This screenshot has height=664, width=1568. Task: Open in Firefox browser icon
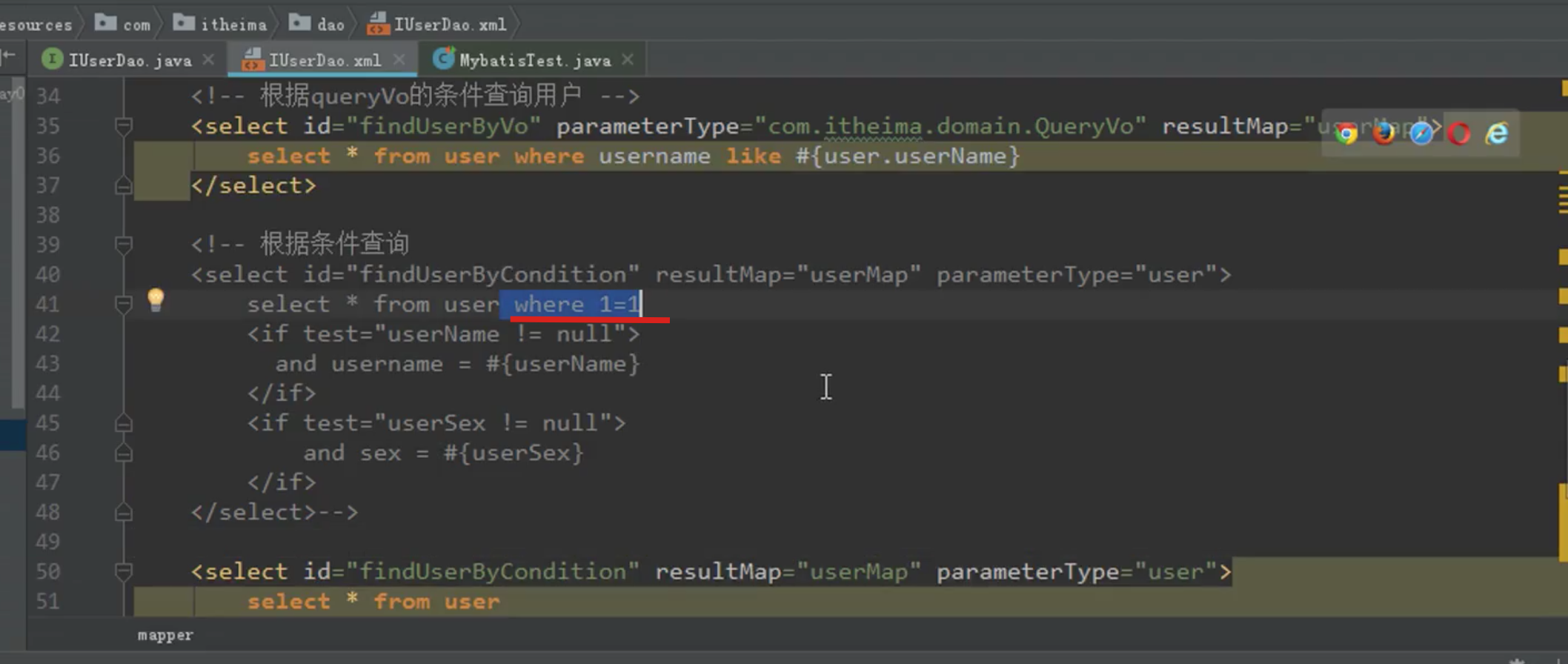[x=1383, y=133]
